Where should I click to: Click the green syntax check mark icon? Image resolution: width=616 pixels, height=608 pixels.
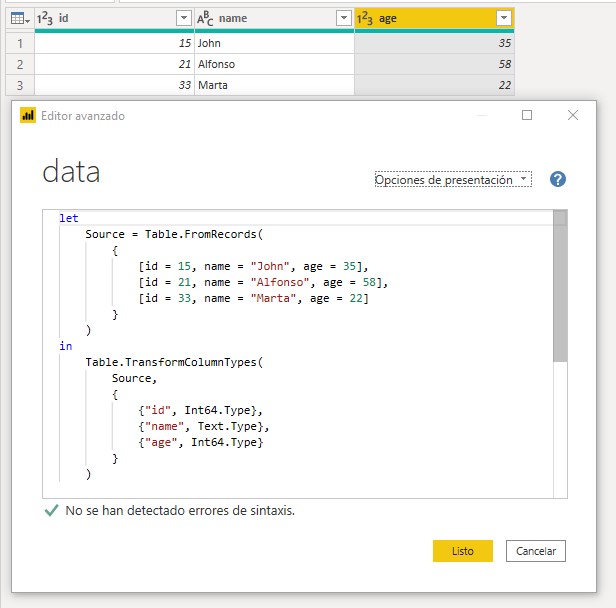51,511
